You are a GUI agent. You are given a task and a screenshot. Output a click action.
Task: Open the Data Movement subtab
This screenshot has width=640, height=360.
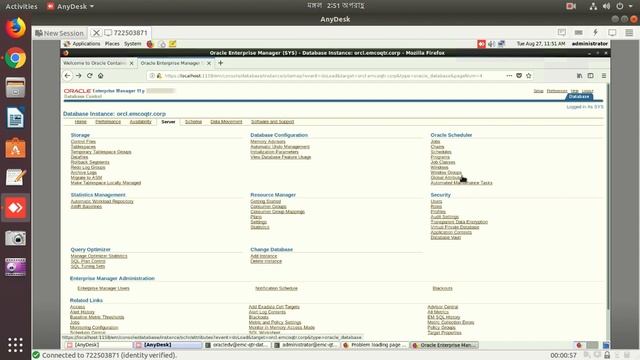coord(226,122)
